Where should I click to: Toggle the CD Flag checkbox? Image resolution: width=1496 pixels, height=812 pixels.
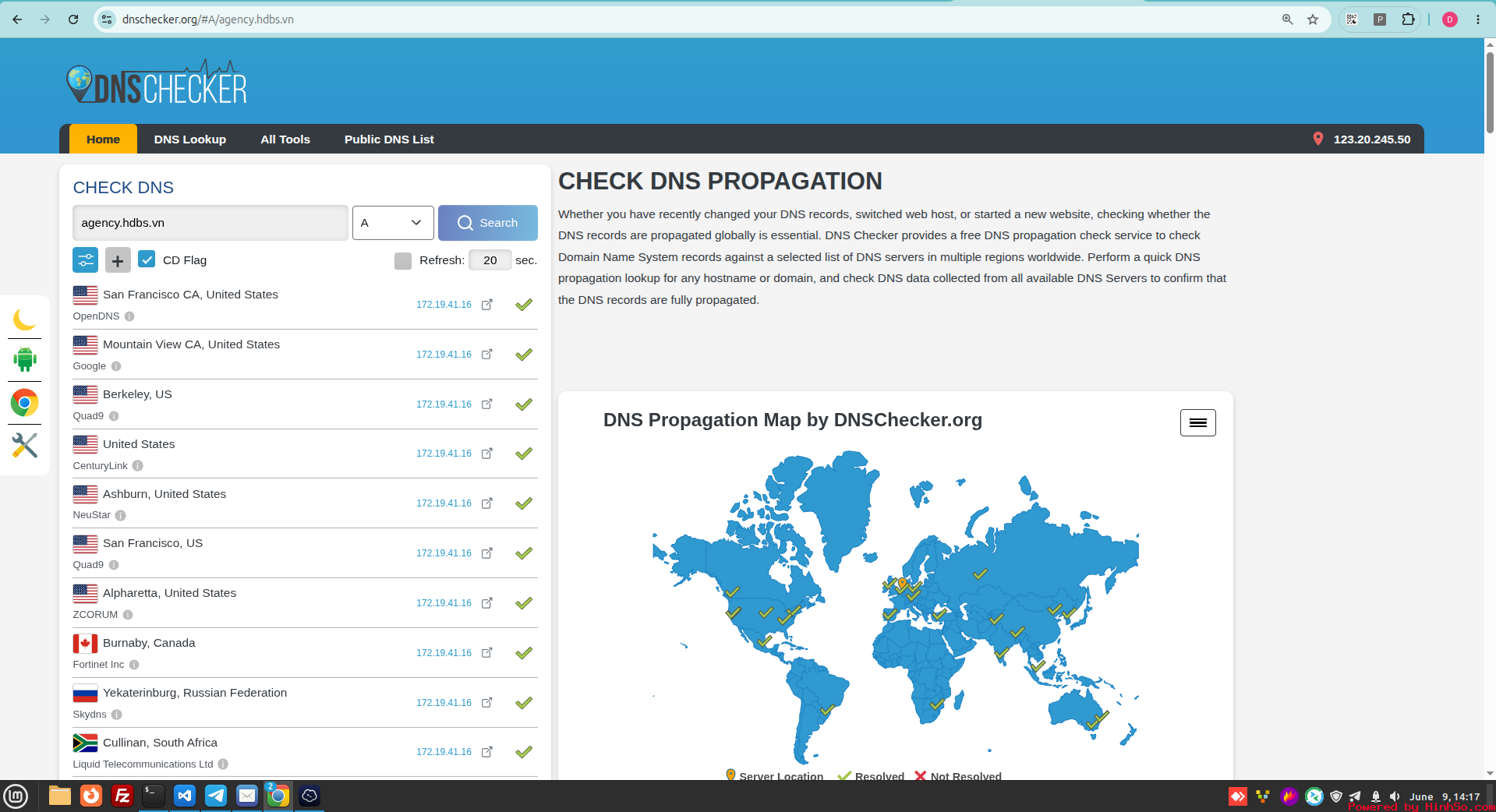147,259
